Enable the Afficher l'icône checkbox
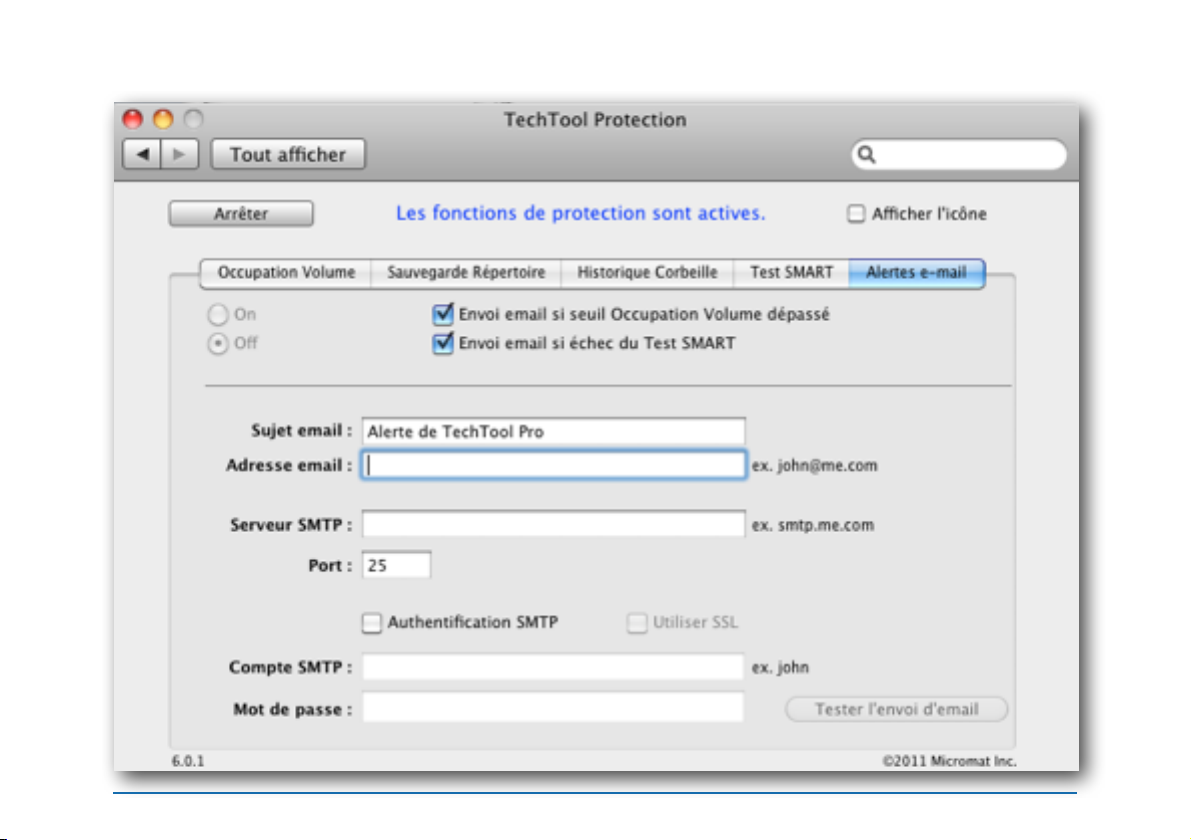The image size is (1191, 840). coord(856,213)
